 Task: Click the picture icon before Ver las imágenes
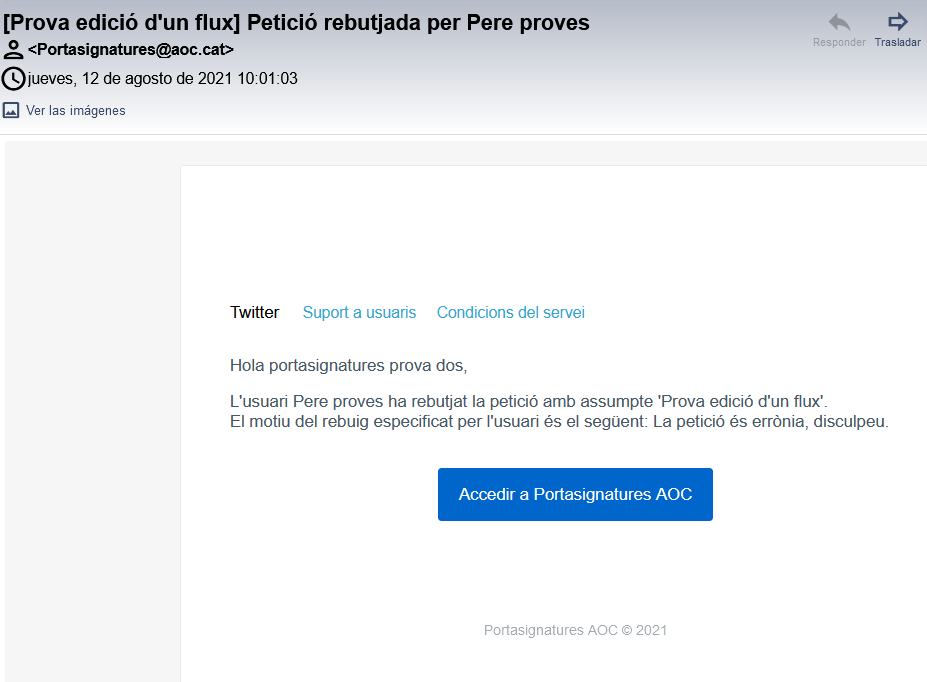[x=11, y=111]
